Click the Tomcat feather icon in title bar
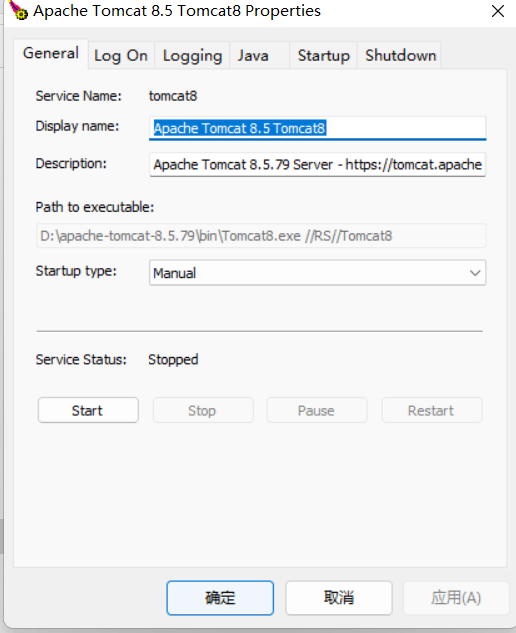 18,10
